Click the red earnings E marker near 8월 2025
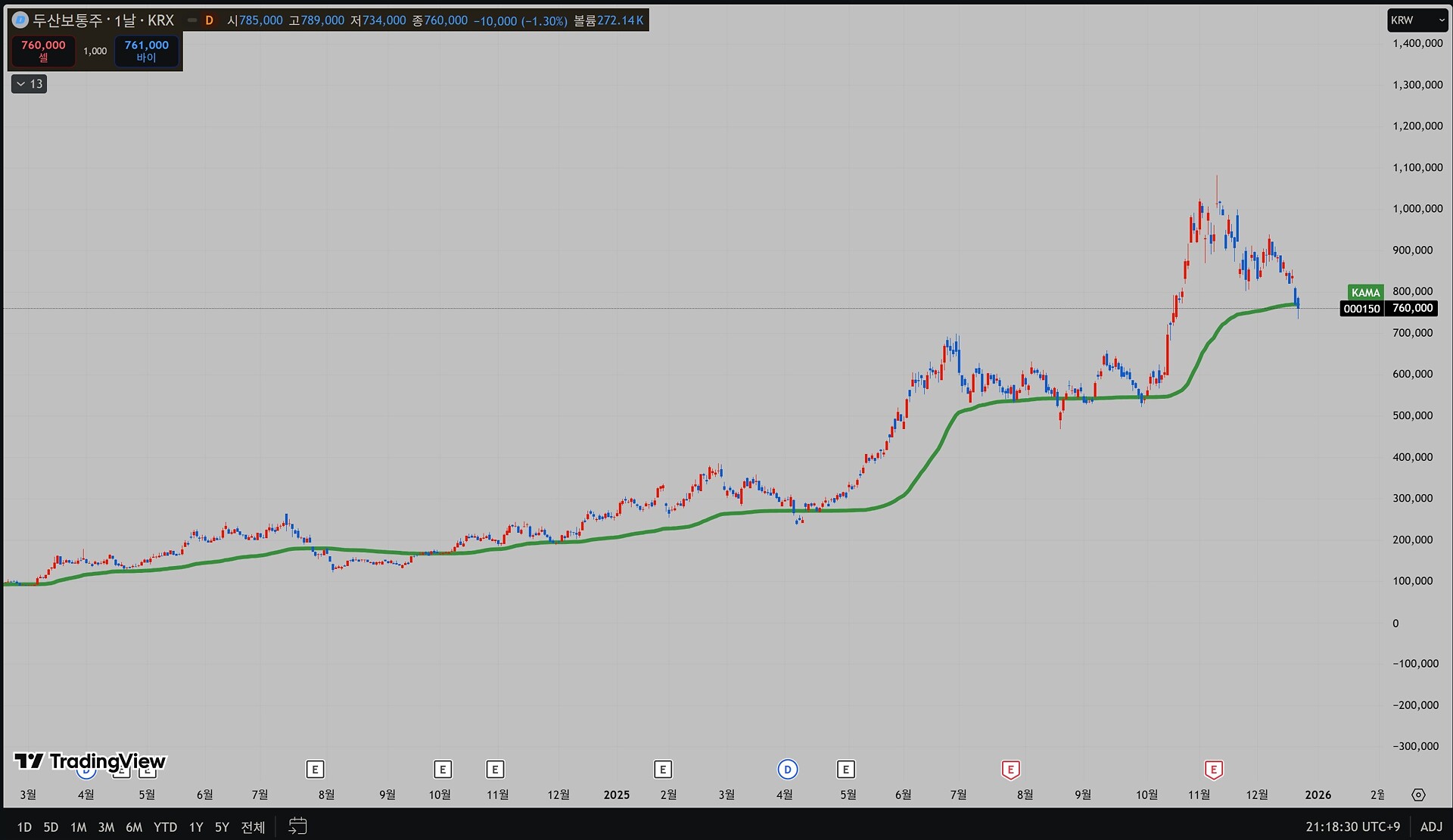The width and height of the screenshot is (1453, 840). (x=1010, y=770)
